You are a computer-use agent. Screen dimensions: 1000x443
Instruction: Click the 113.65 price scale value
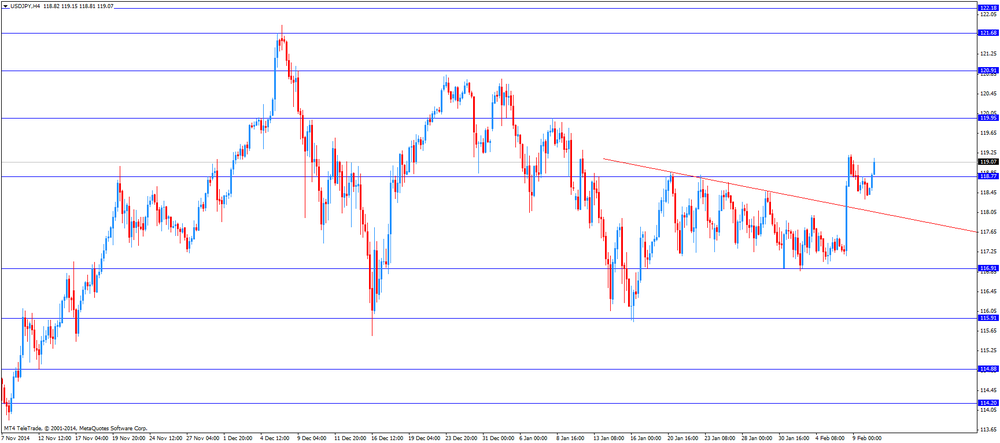pos(987,429)
